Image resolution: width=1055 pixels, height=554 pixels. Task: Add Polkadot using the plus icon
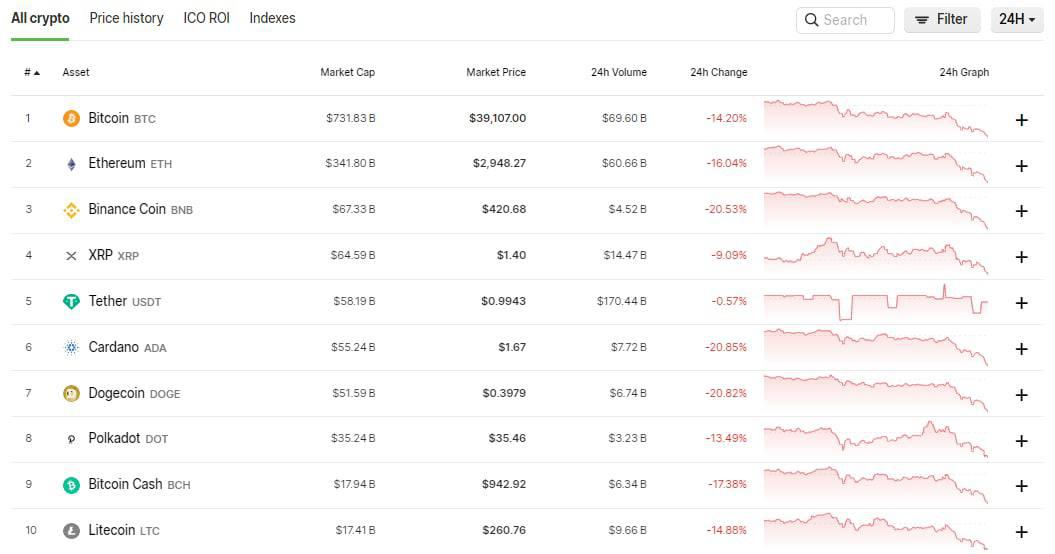coord(1021,441)
